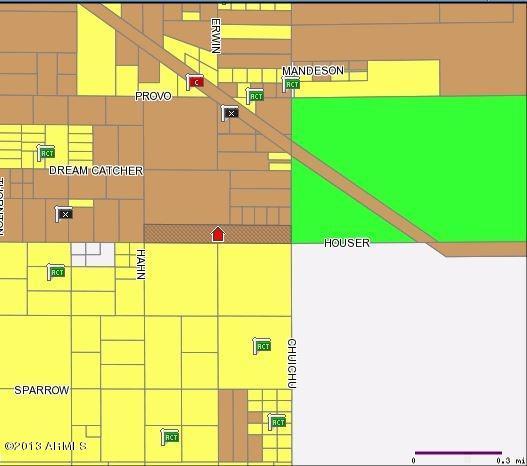Click the black X flag below Dream Catcher
Screen dimensions: 527x466
(x=64, y=214)
